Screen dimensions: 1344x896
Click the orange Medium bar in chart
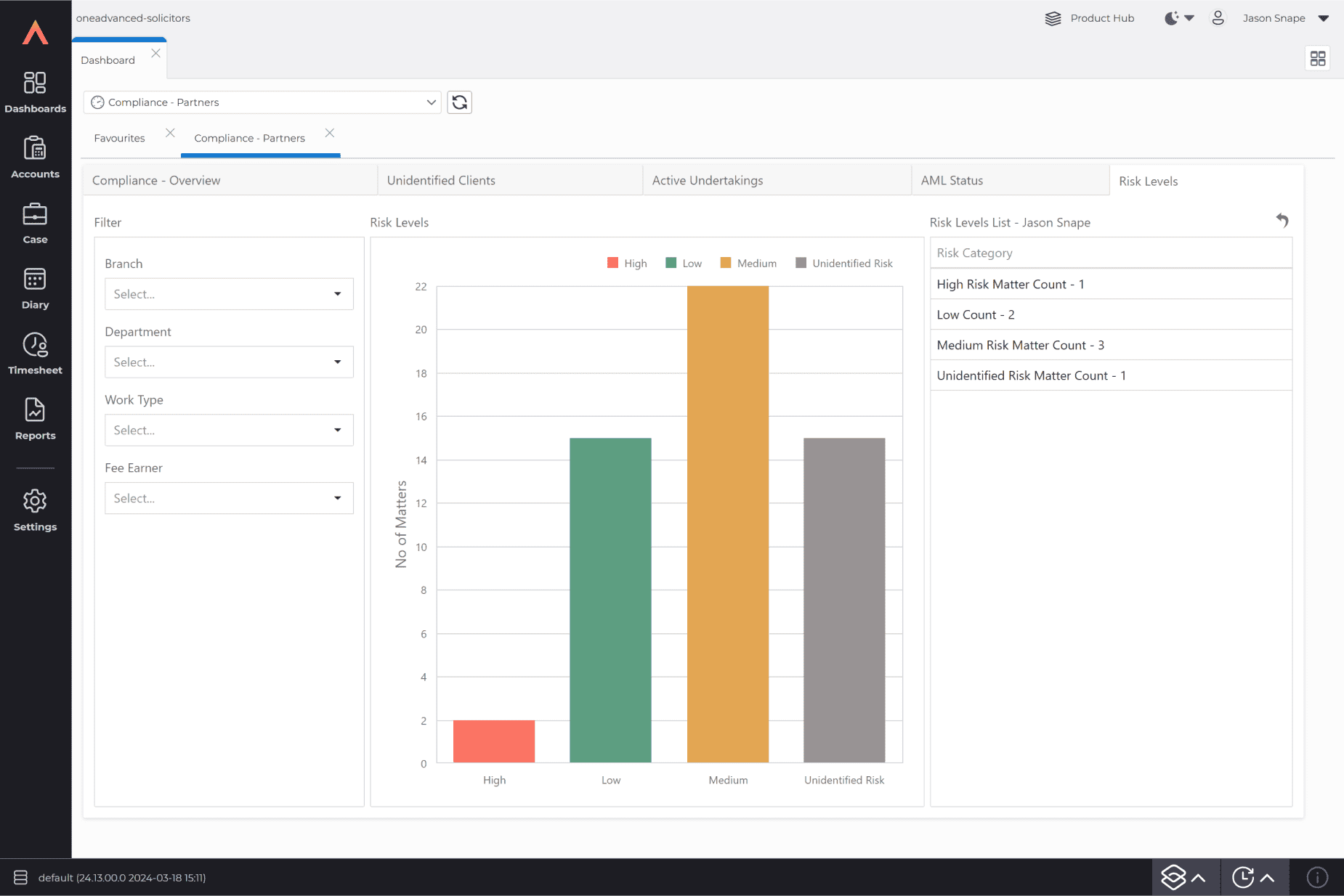727,523
